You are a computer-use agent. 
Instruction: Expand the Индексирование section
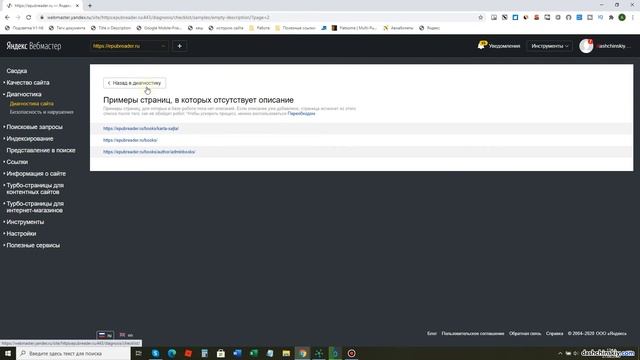pos(29,139)
